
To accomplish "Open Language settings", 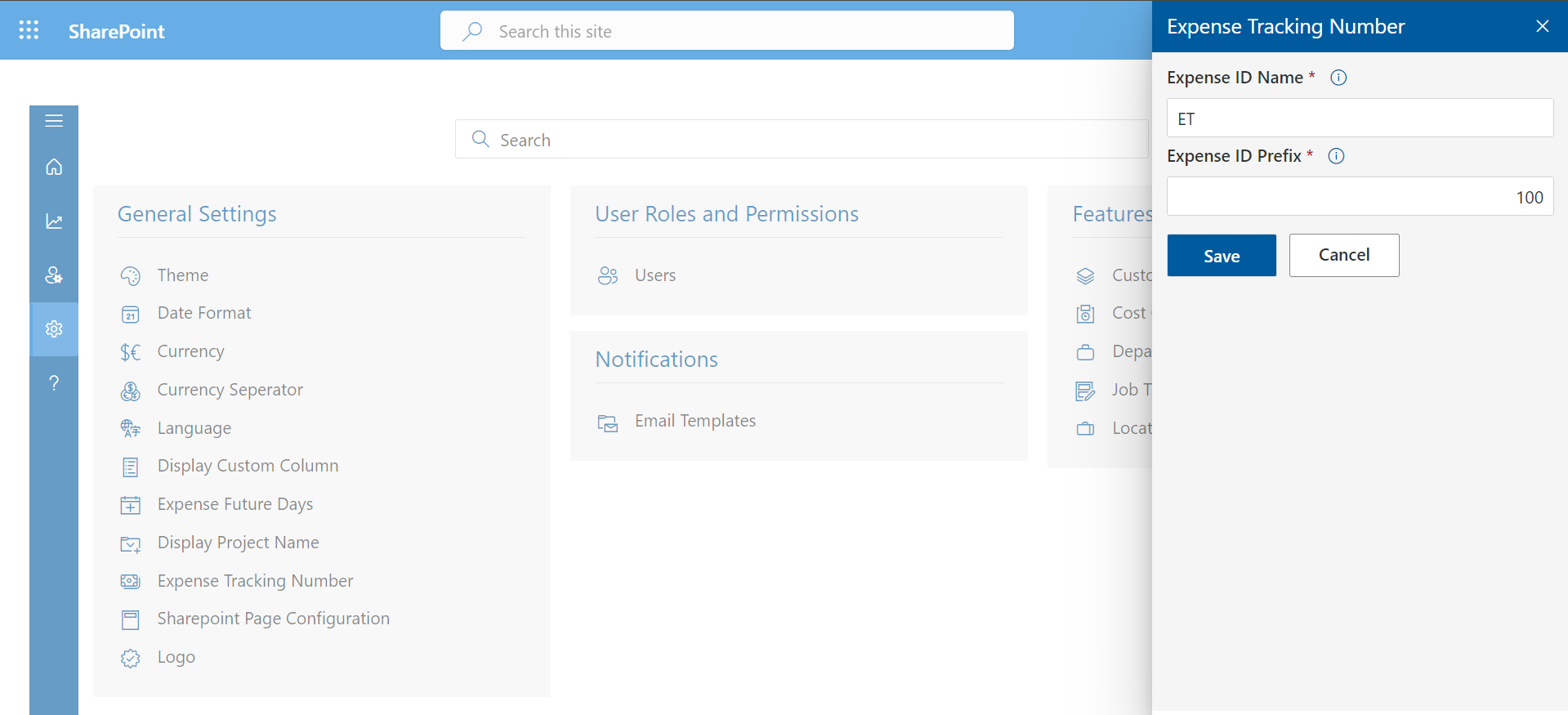I will click(x=194, y=428).
